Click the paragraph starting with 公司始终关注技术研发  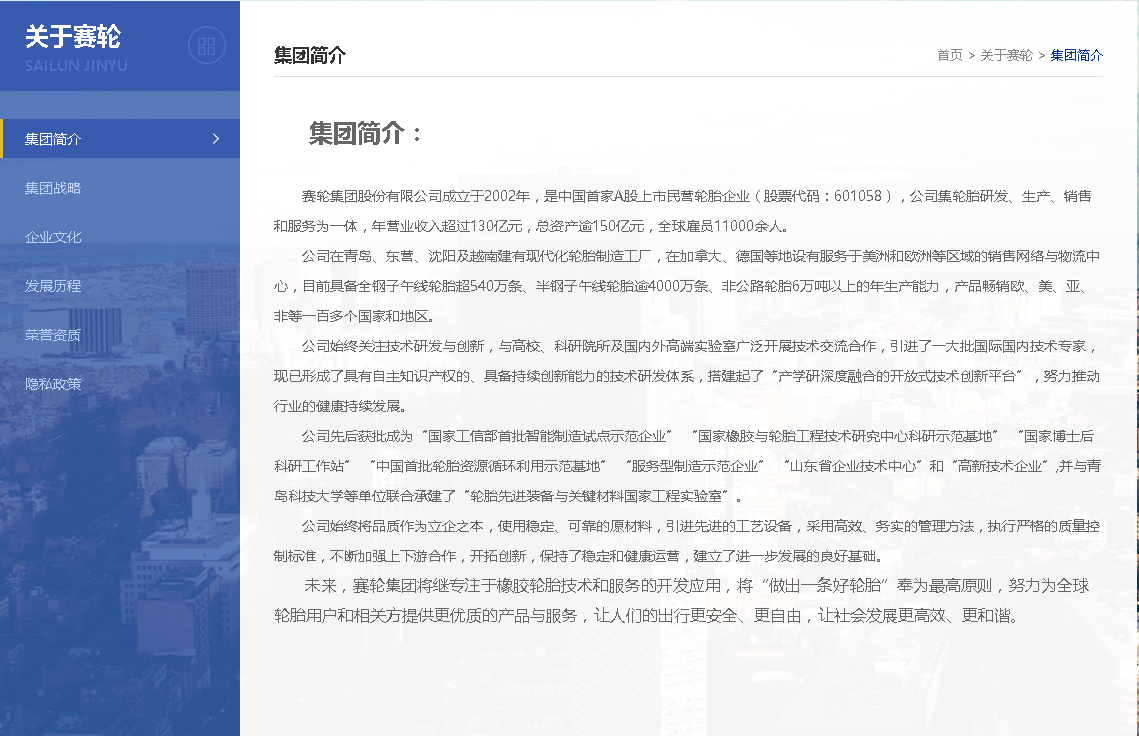tap(686, 376)
